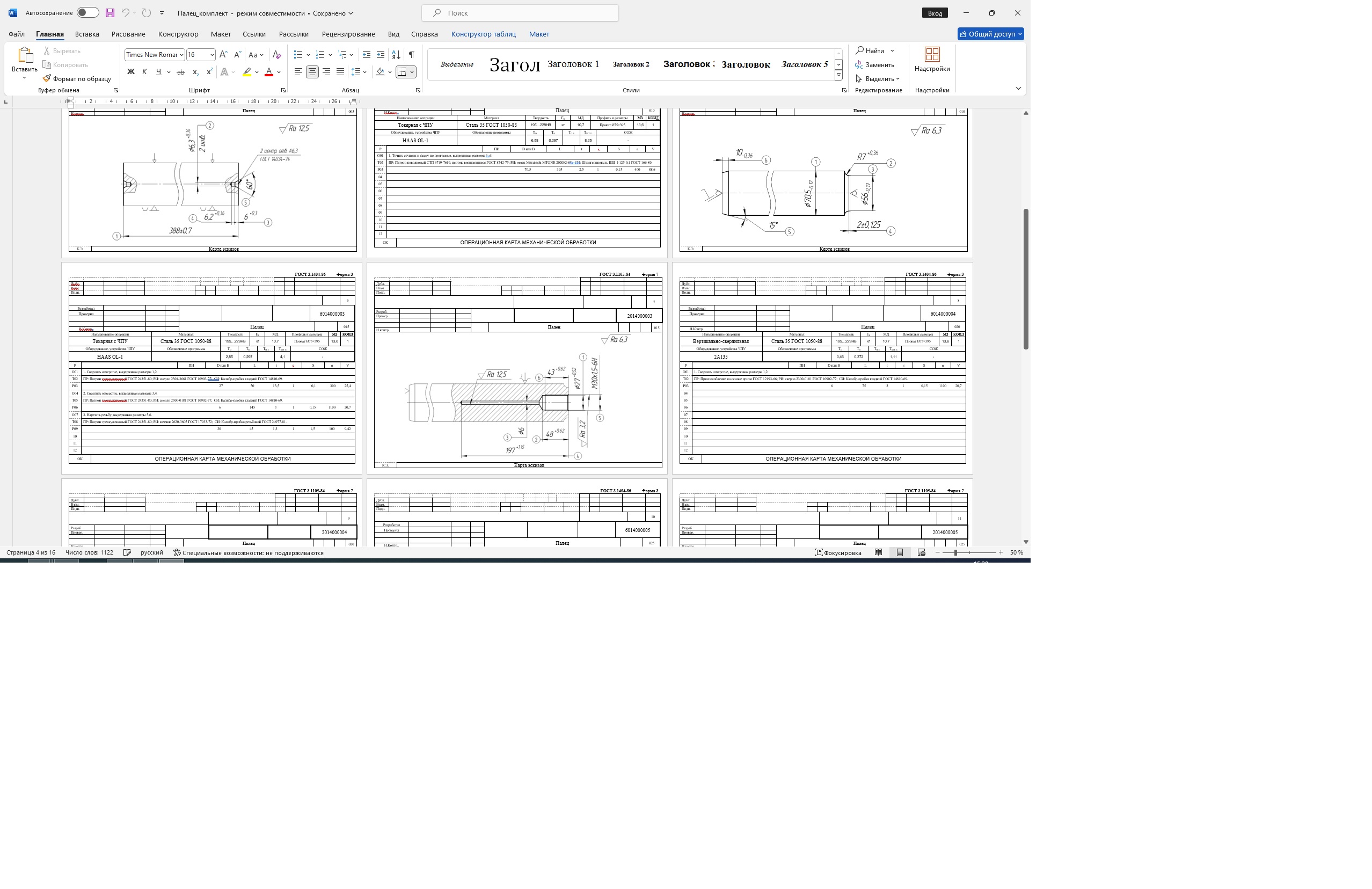This screenshot has height=889, width=1372.
Task: Toggle superscript formatting
Action: (x=209, y=72)
